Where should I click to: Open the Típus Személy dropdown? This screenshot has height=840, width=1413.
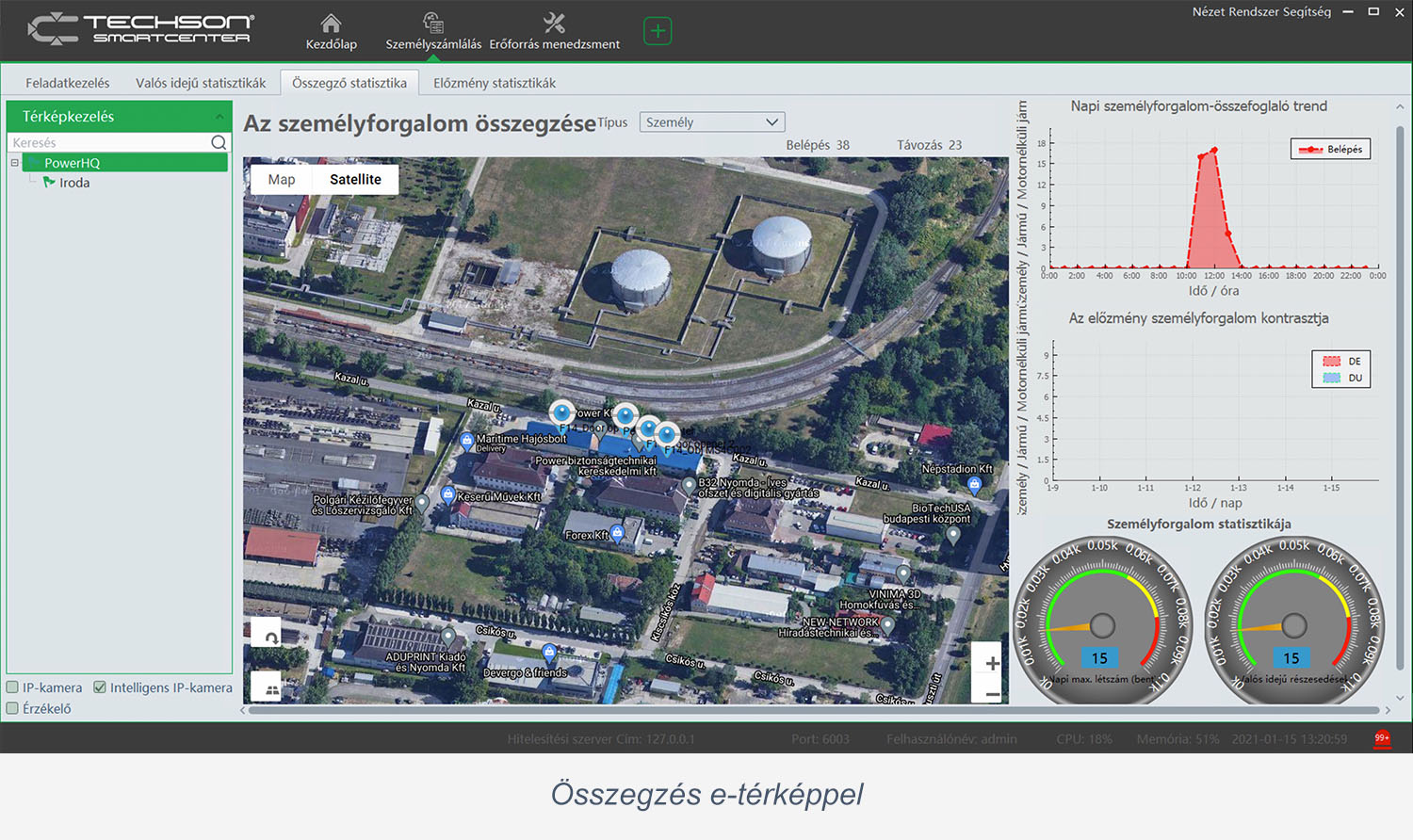[711, 122]
